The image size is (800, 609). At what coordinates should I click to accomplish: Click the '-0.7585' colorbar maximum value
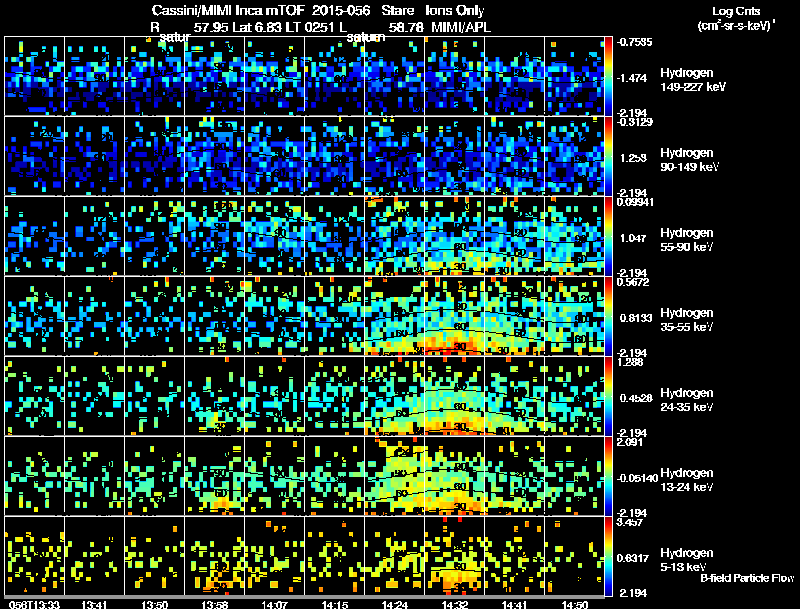(634, 42)
